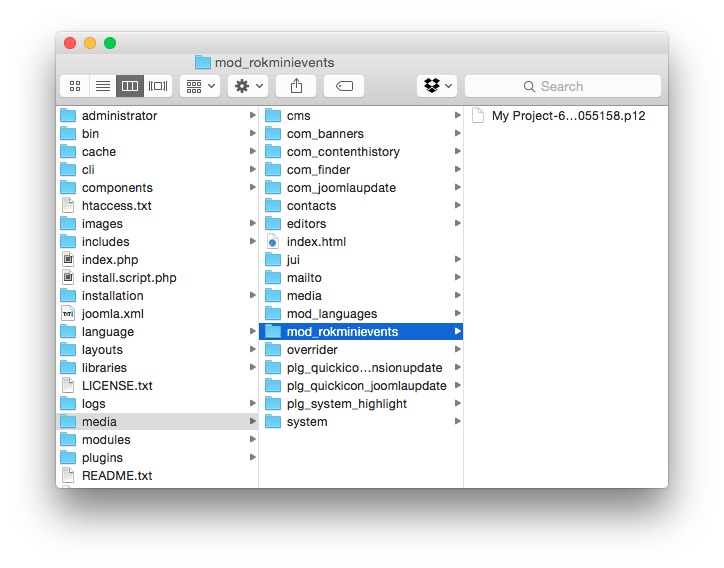Select the jui folder icon
Viewport: 724px width, 568px height.
pos(273,260)
